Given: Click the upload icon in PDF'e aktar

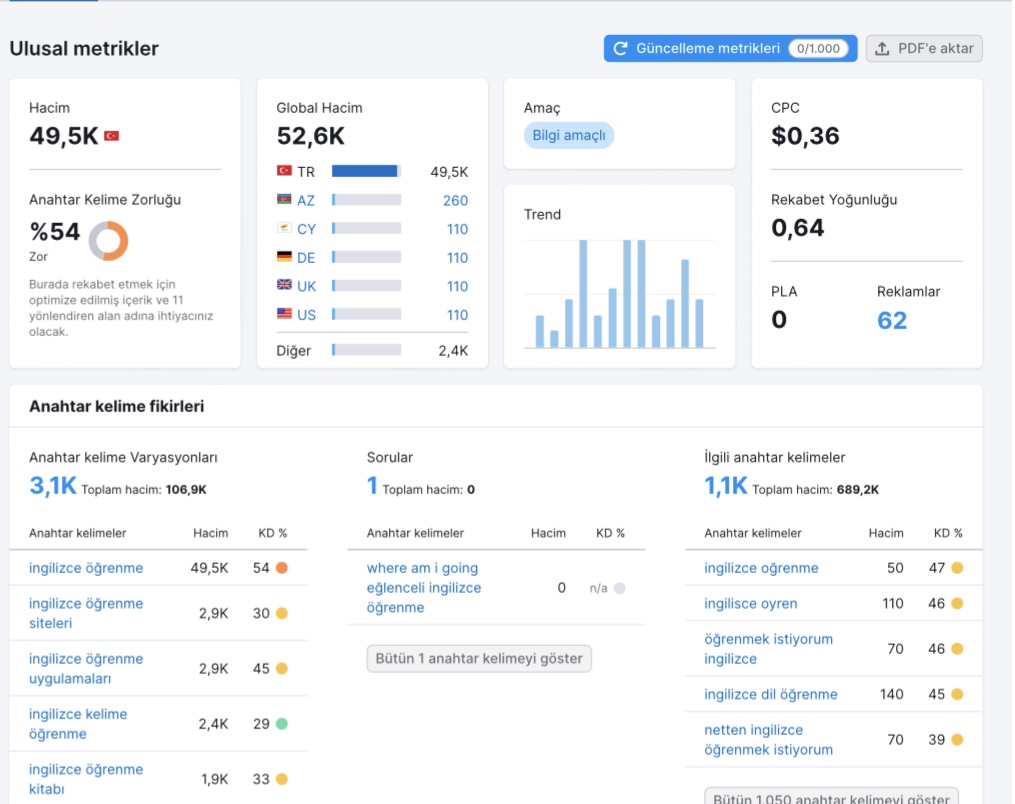Looking at the screenshot, I should [x=882, y=49].
